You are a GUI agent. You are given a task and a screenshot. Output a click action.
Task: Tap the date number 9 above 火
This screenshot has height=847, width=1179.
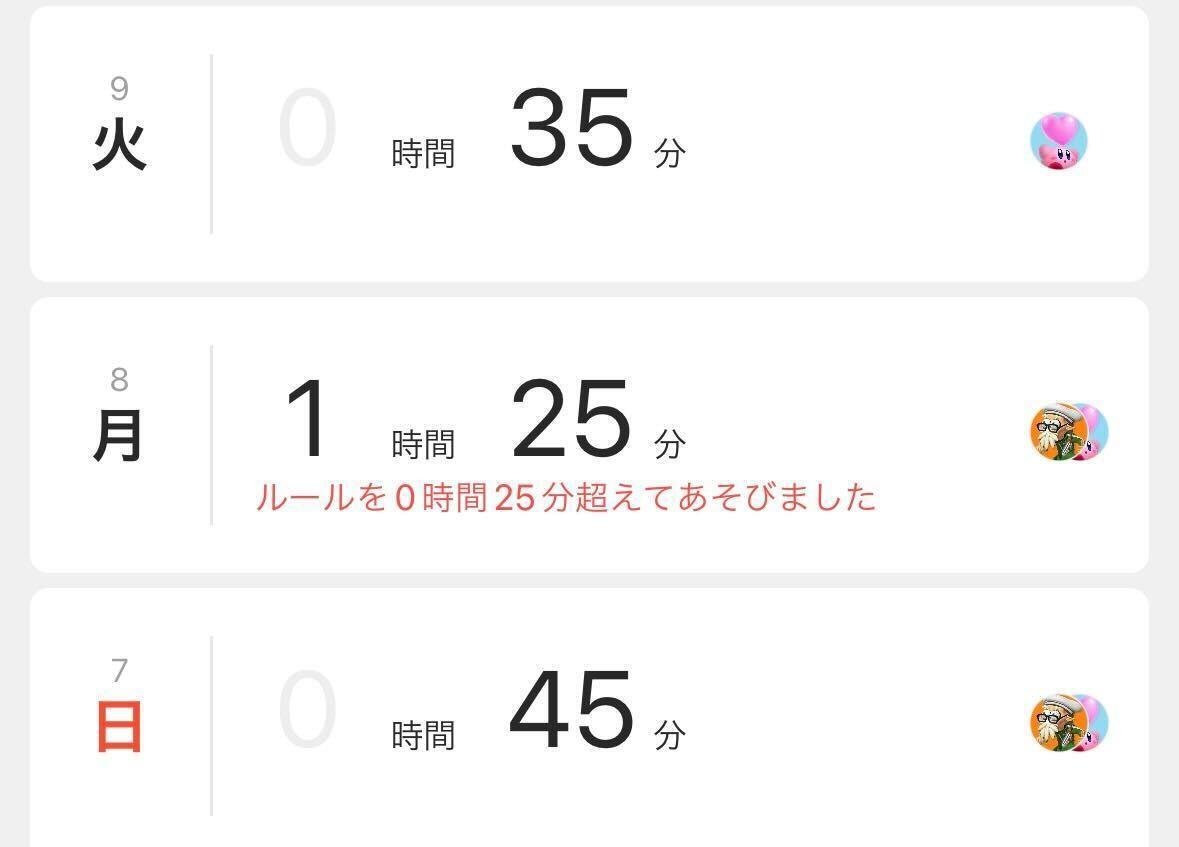click(x=119, y=89)
